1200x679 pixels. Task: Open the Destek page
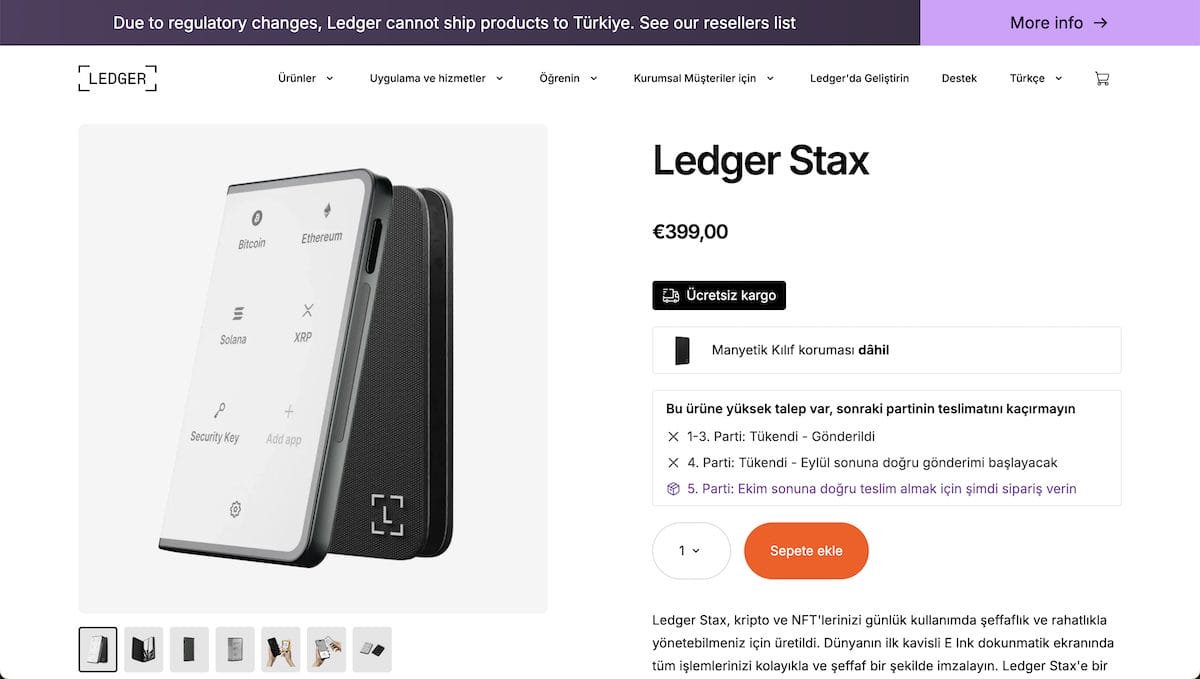pos(959,78)
